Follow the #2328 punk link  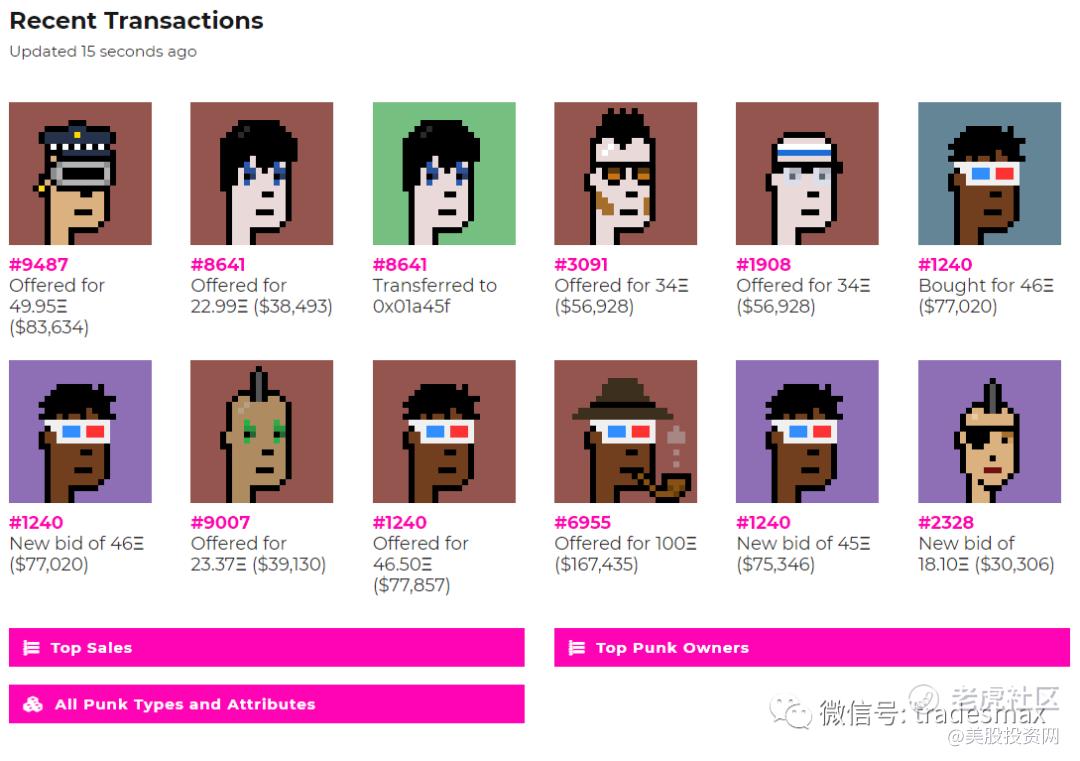pyautogui.click(x=946, y=523)
